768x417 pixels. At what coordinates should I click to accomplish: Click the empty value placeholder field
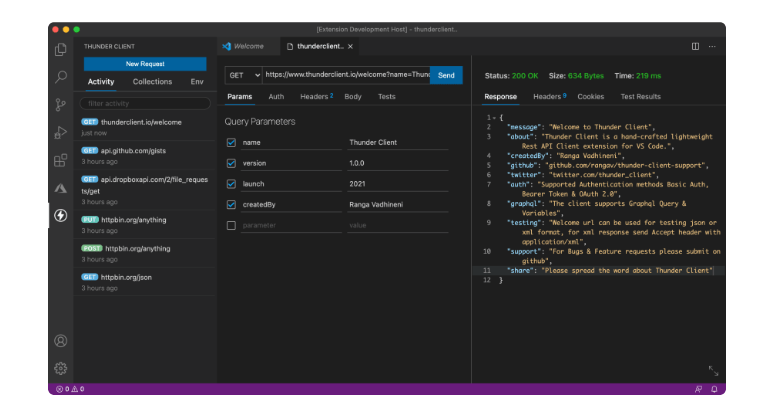398,225
